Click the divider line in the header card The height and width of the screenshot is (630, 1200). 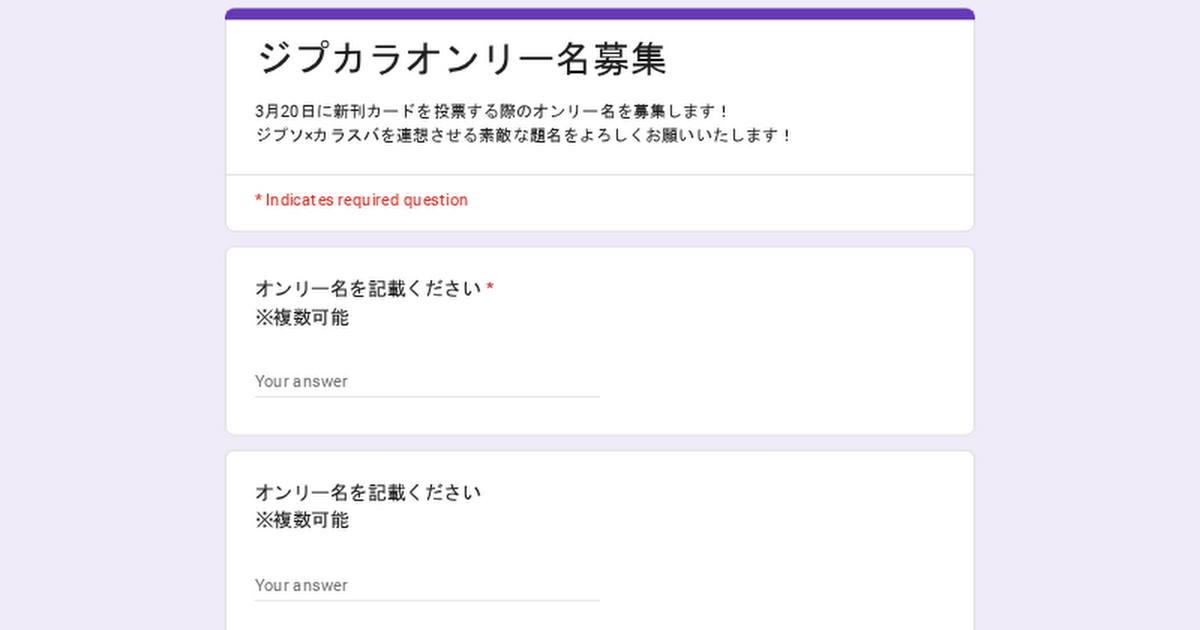point(600,175)
